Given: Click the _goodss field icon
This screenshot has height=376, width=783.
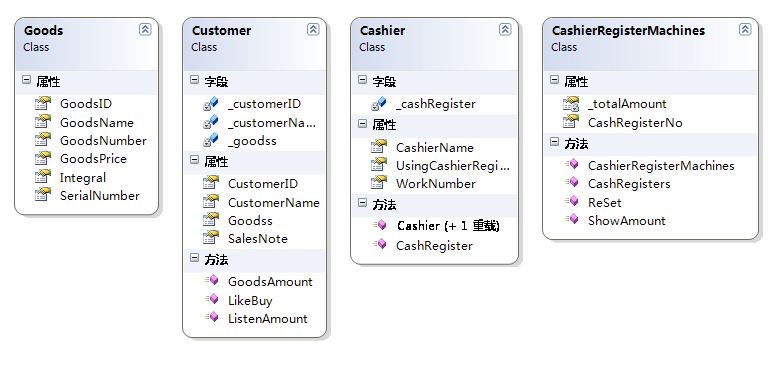Looking at the screenshot, I should pyautogui.click(x=211, y=140).
